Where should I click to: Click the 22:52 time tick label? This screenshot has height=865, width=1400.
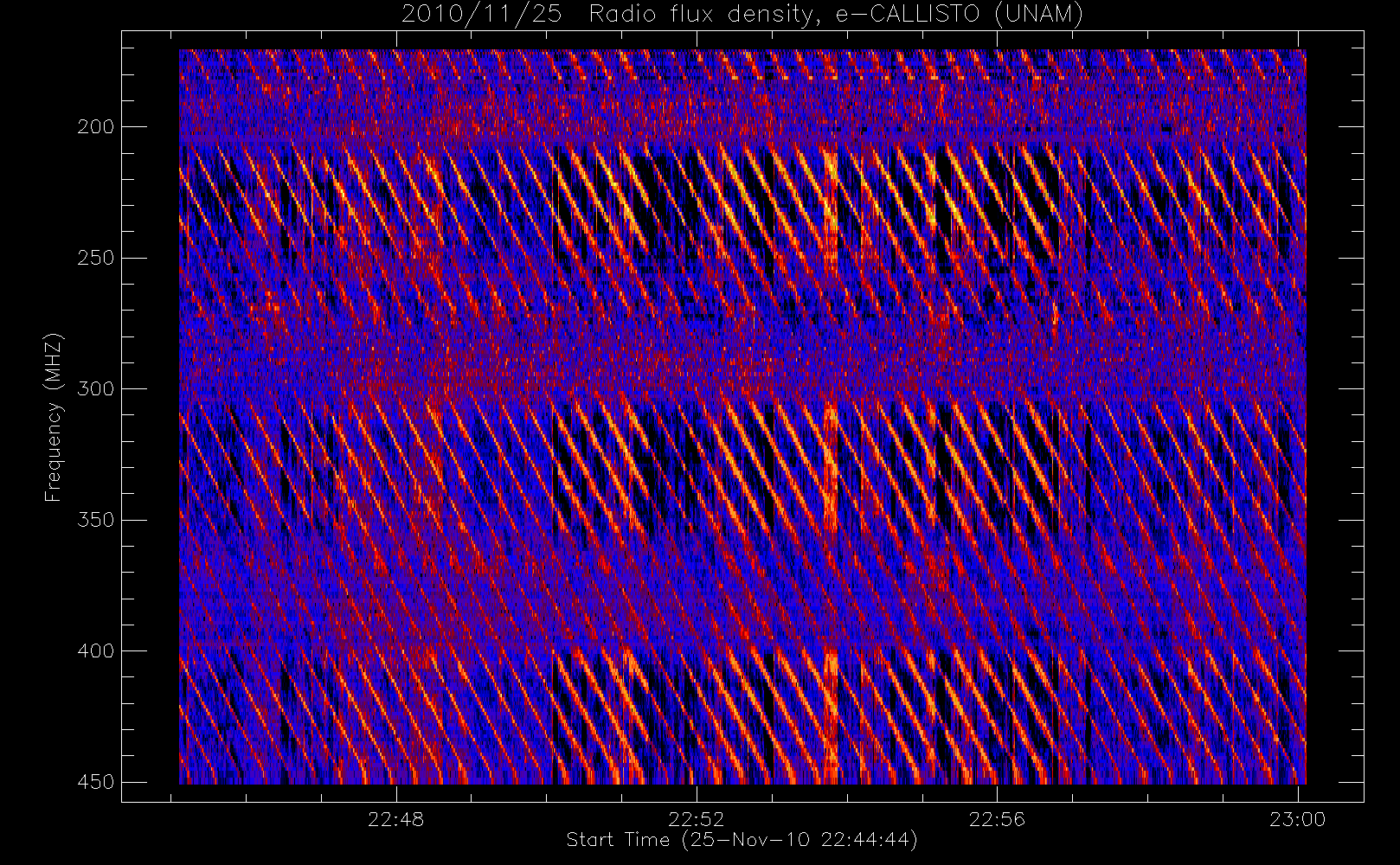(x=697, y=819)
